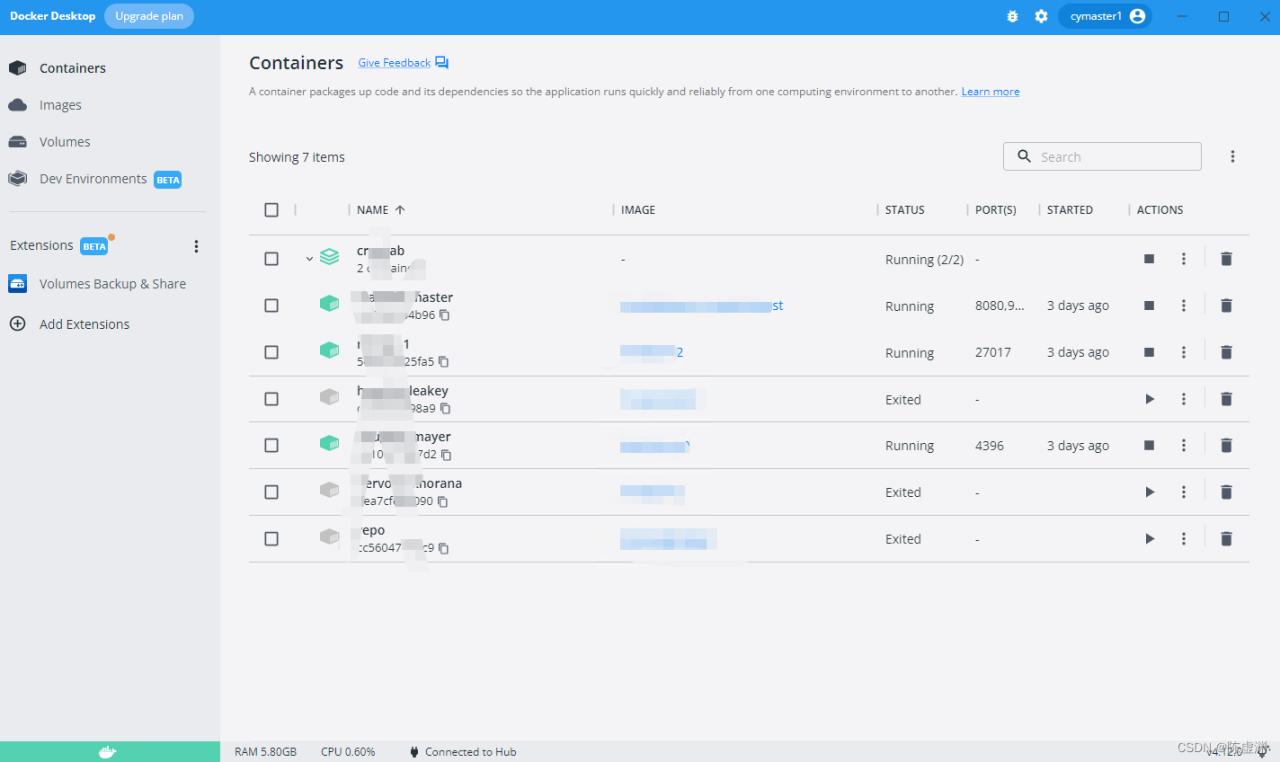Toggle the select-all containers checkbox
This screenshot has width=1280, height=762.
click(271, 210)
